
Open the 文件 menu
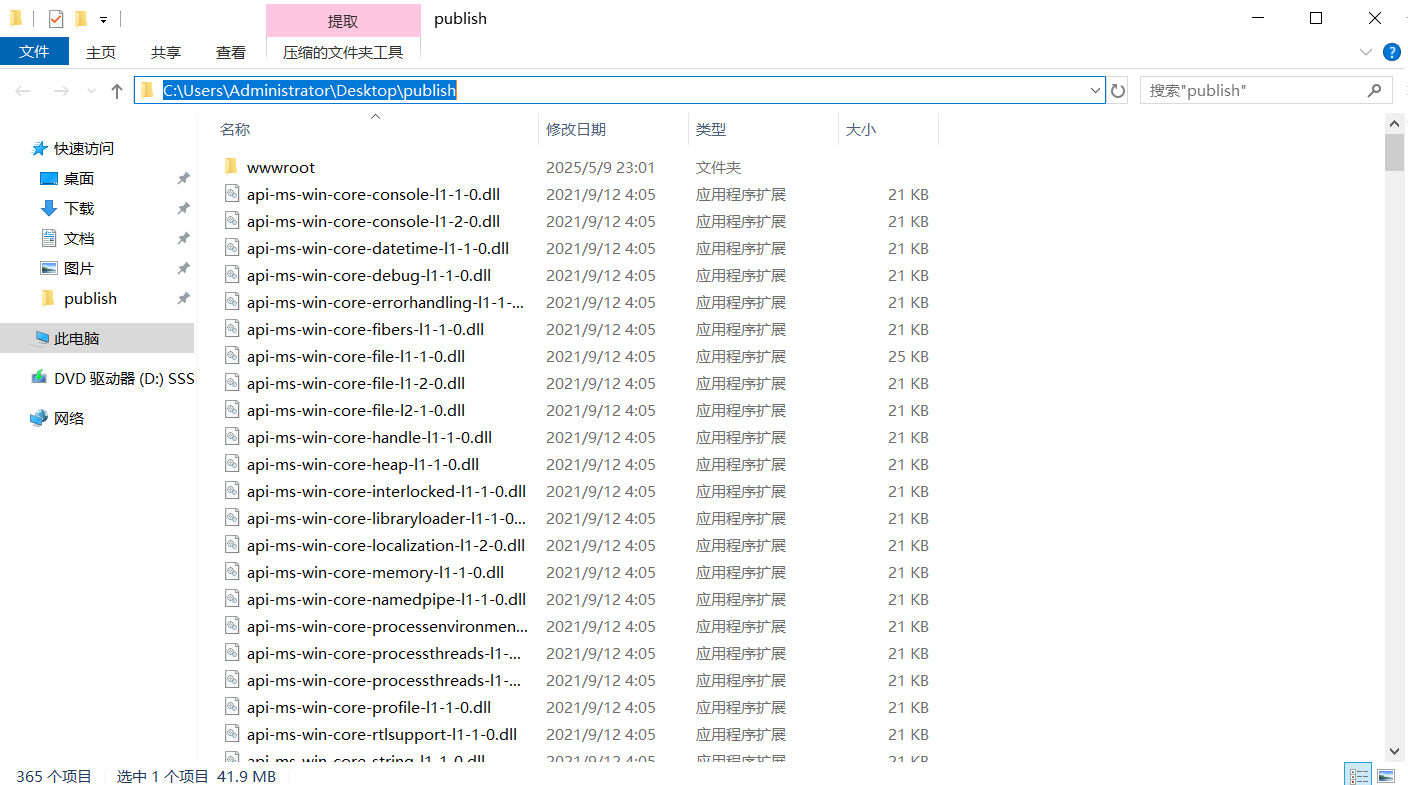pyautogui.click(x=34, y=52)
